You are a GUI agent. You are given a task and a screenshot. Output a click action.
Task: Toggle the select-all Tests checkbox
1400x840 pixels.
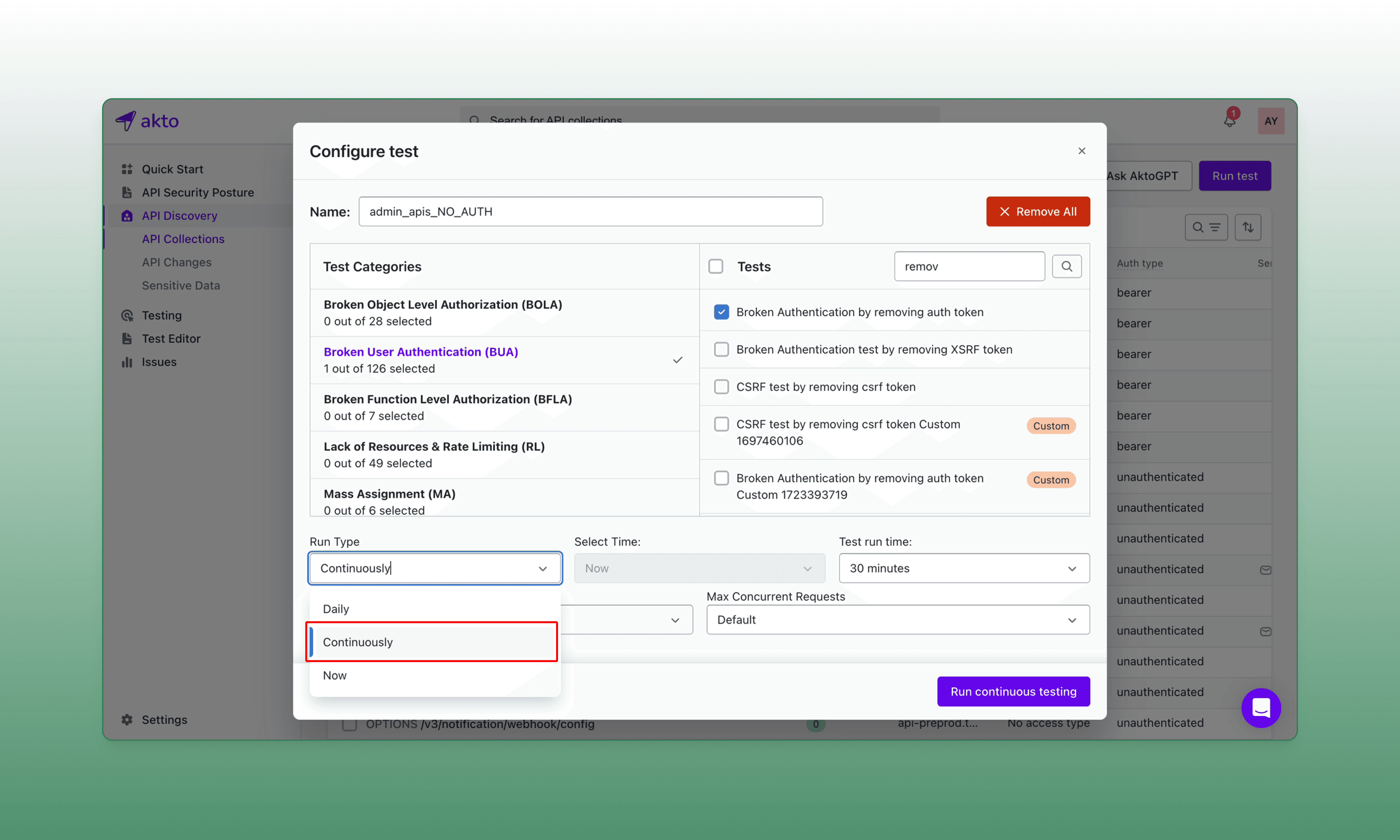(x=715, y=266)
